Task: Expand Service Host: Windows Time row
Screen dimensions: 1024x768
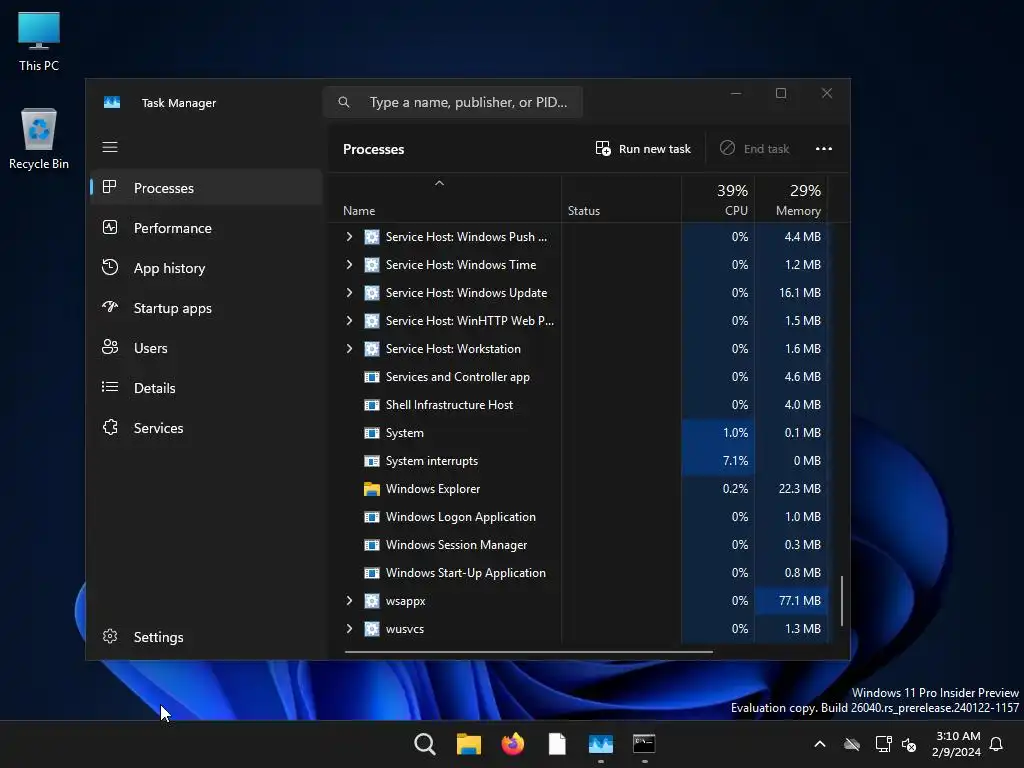Action: click(x=349, y=264)
